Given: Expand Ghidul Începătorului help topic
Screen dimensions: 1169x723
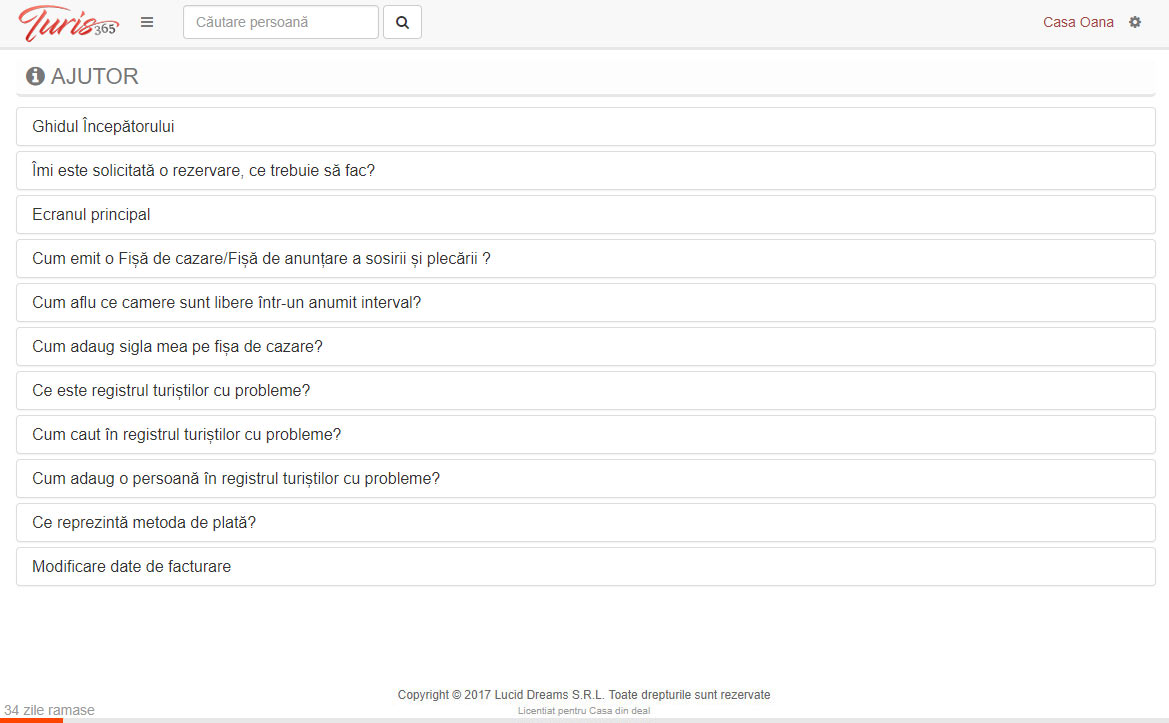Looking at the screenshot, I should (x=586, y=127).
